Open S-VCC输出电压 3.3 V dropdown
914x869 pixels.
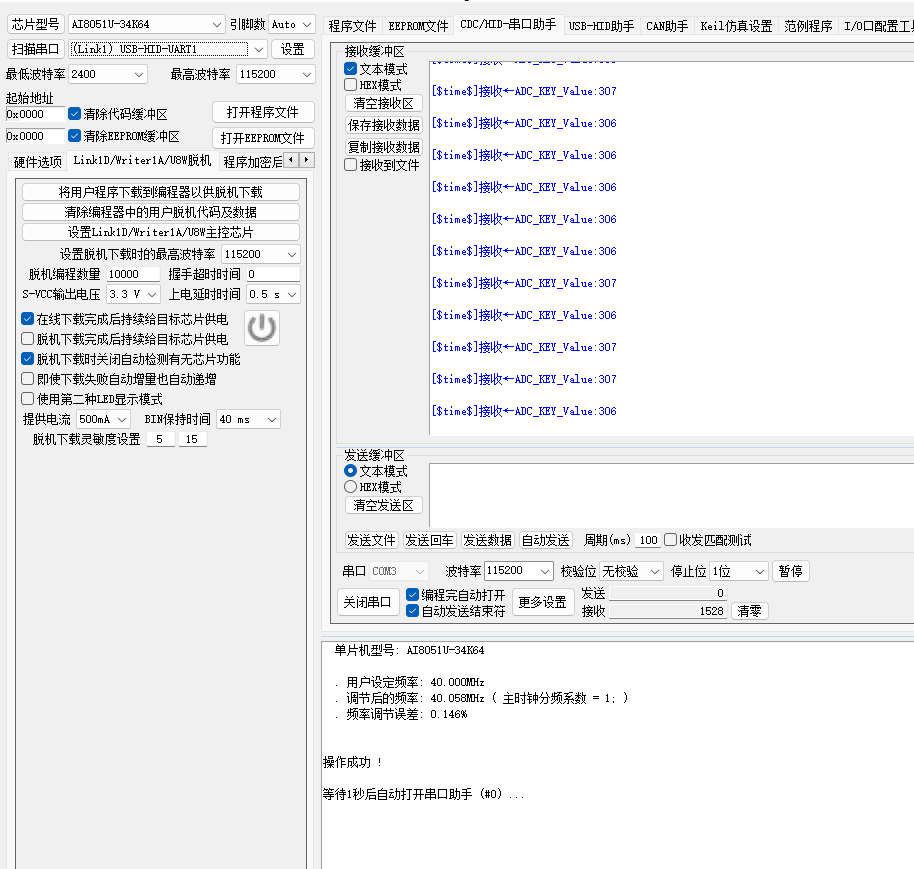click(x=133, y=294)
